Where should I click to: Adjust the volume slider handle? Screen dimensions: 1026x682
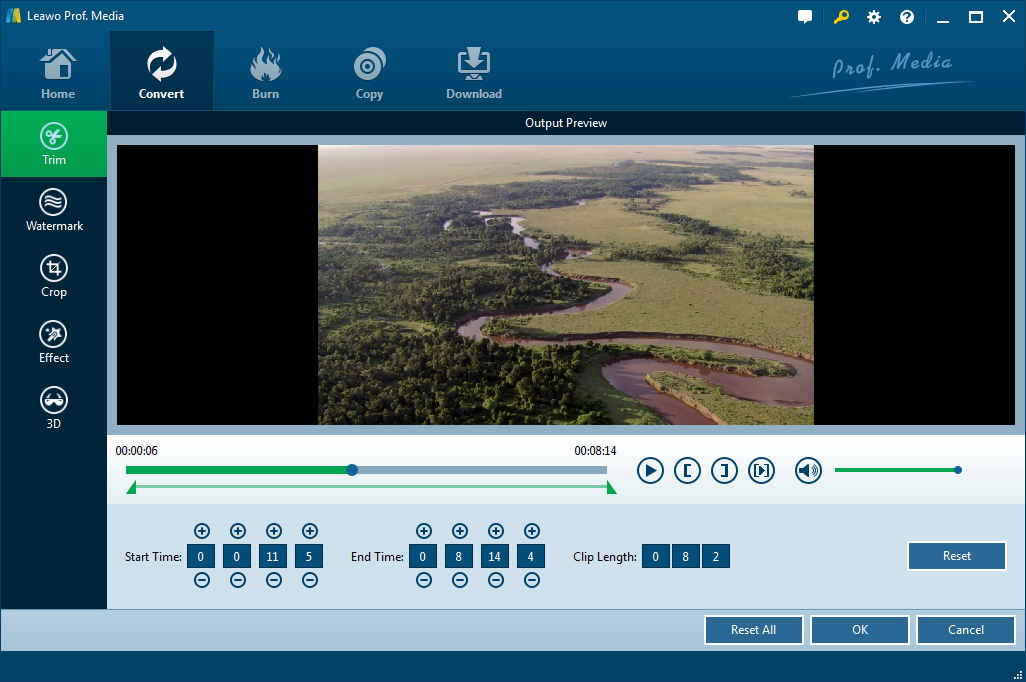[x=958, y=470]
